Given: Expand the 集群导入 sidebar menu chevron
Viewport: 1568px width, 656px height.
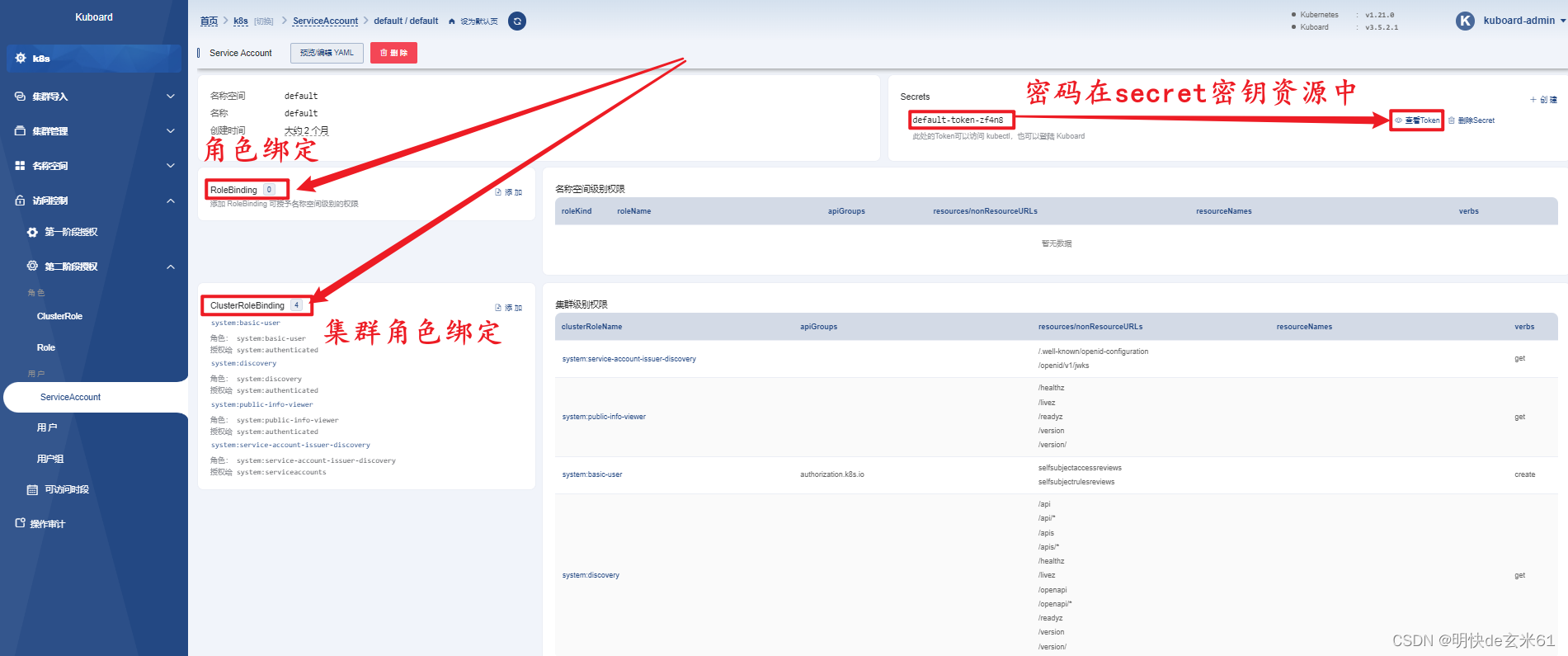Looking at the screenshot, I should tap(171, 97).
